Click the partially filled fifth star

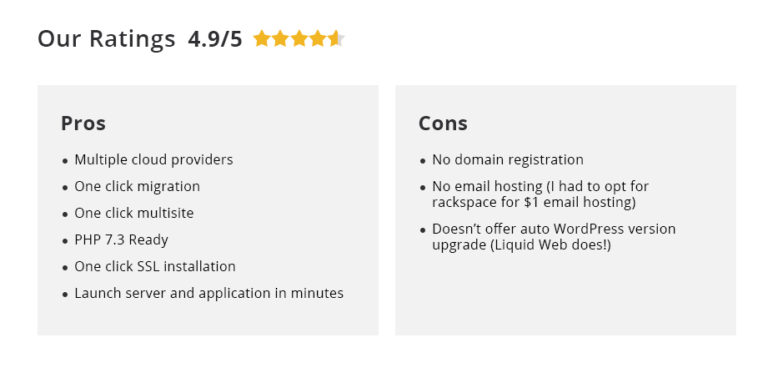[x=336, y=38]
